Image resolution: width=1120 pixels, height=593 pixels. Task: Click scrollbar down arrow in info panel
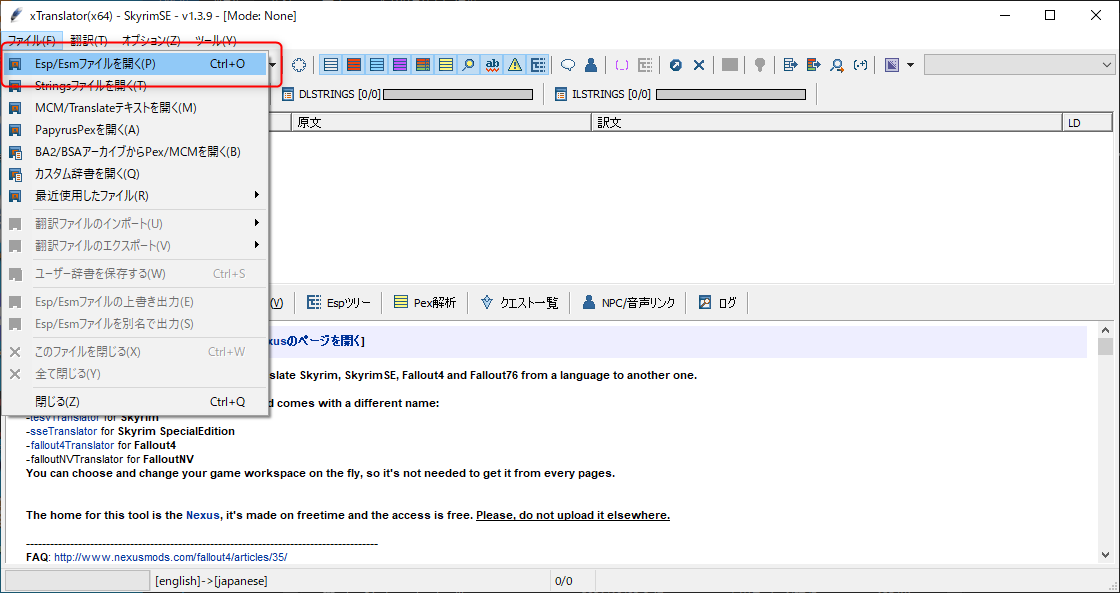coord(1105,555)
